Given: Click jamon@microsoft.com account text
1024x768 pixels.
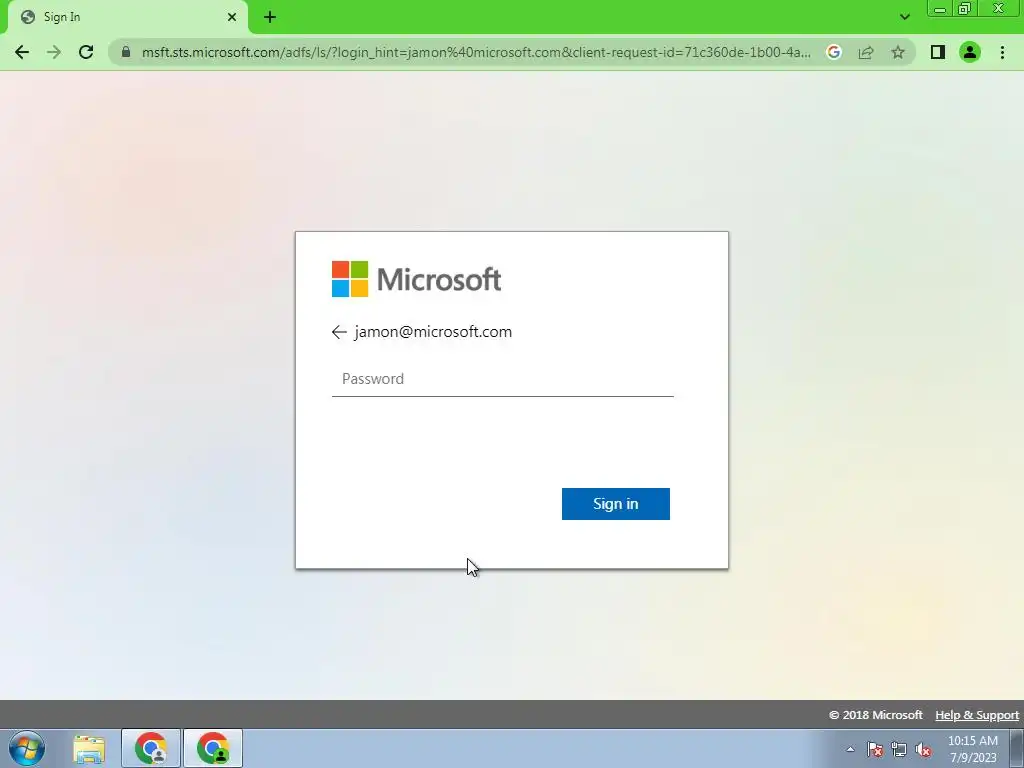Looking at the screenshot, I should 433,332.
